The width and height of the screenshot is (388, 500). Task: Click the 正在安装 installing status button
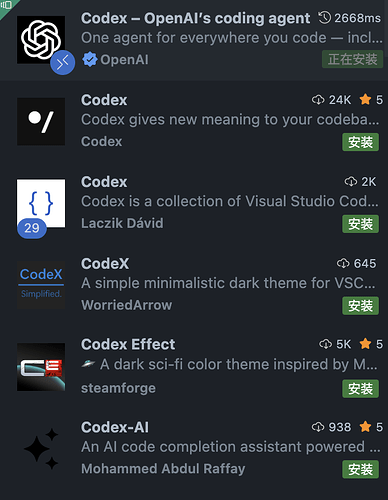352,59
